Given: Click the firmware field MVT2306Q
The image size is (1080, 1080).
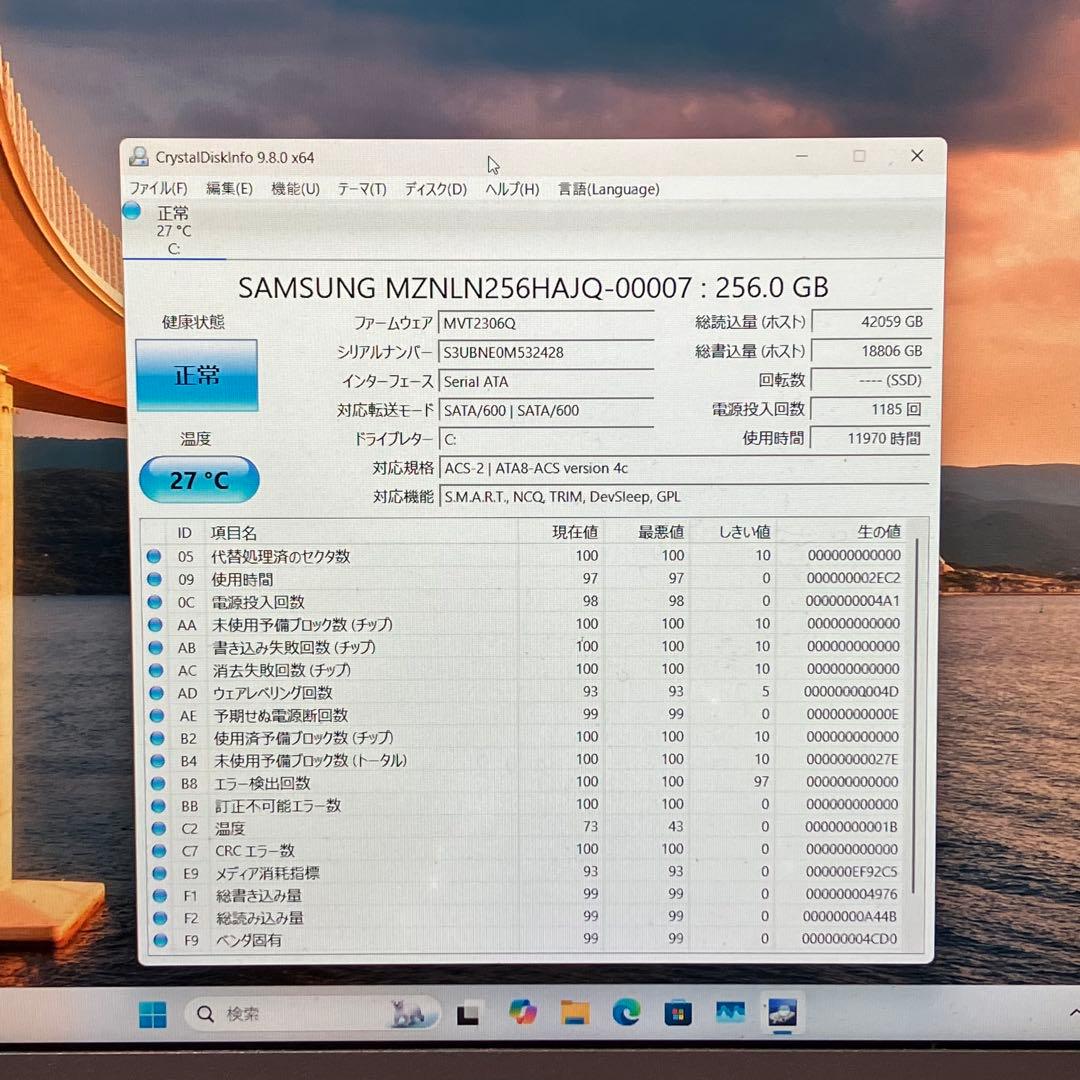Looking at the screenshot, I should pos(546,323).
